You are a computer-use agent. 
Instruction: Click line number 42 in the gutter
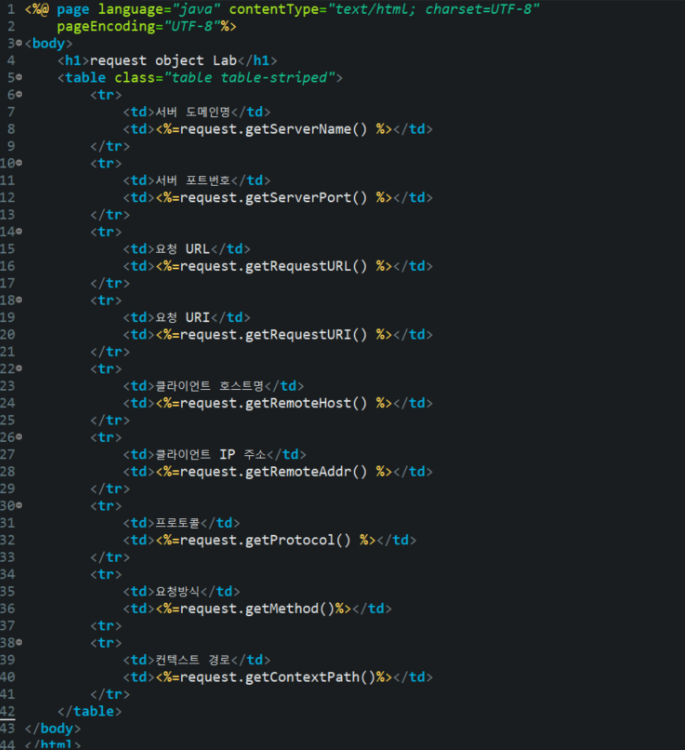click(8, 711)
